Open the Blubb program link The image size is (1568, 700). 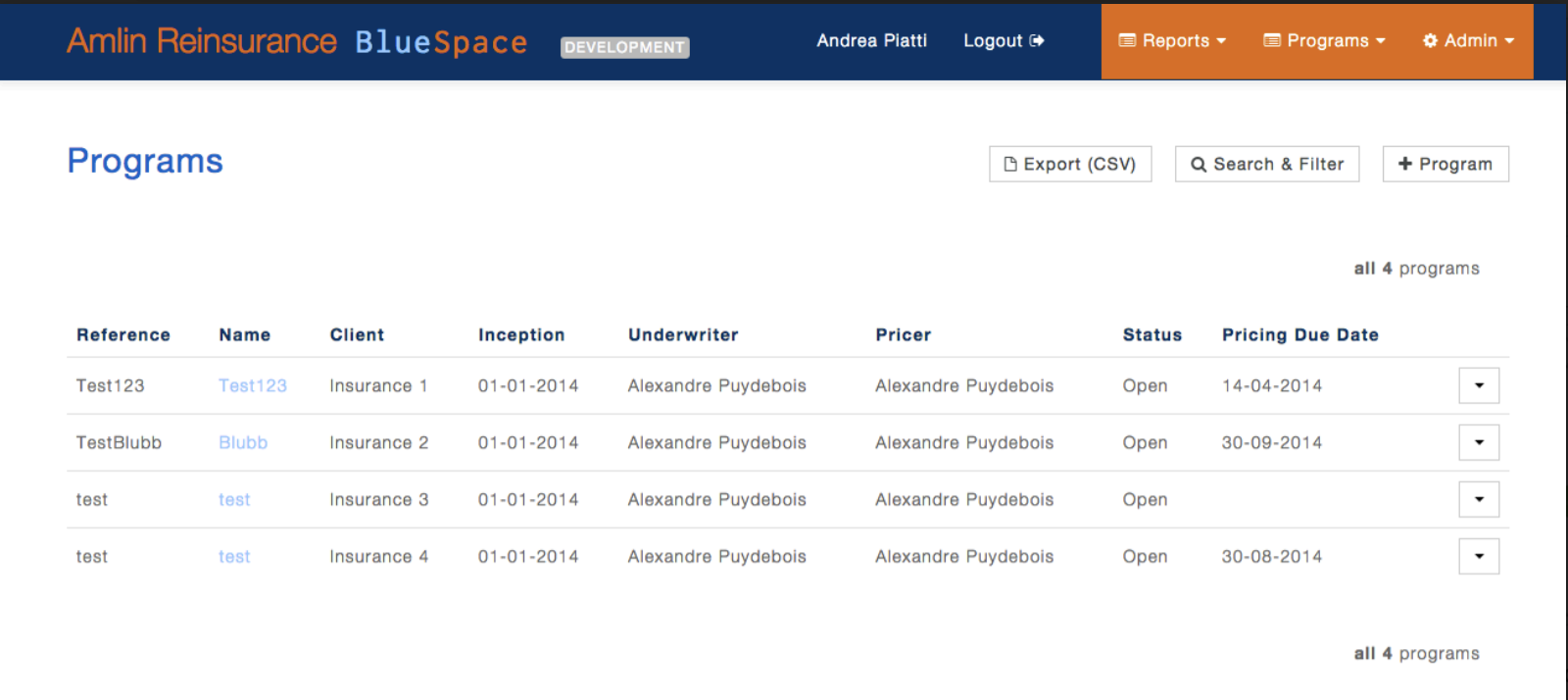[x=242, y=442]
